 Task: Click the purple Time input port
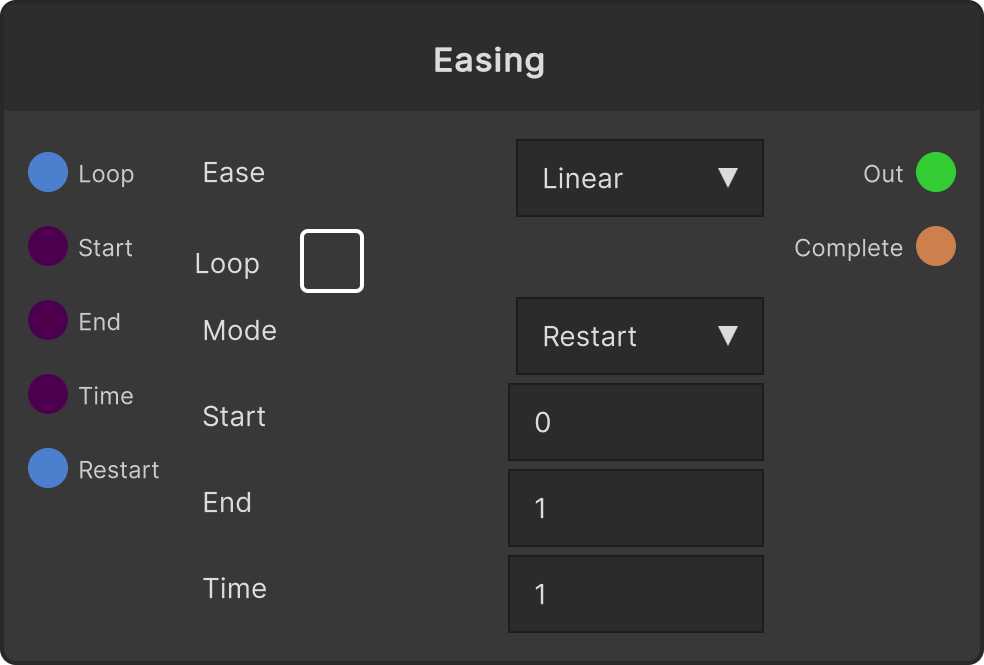pyautogui.click(x=48, y=394)
